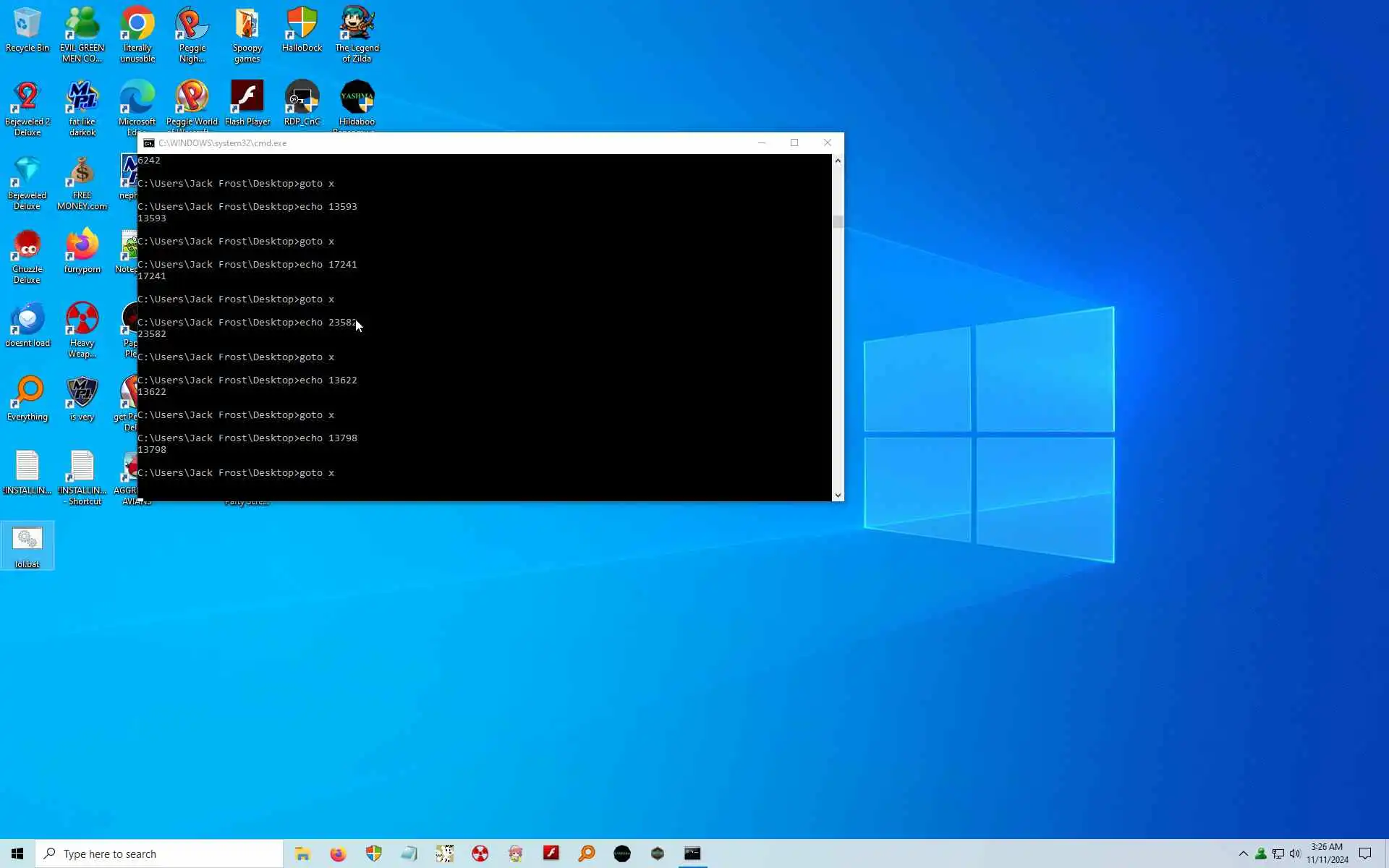Viewport: 1389px width, 868px height.
Task: Open the Peggle World desktop shortcut
Action: (192, 102)
